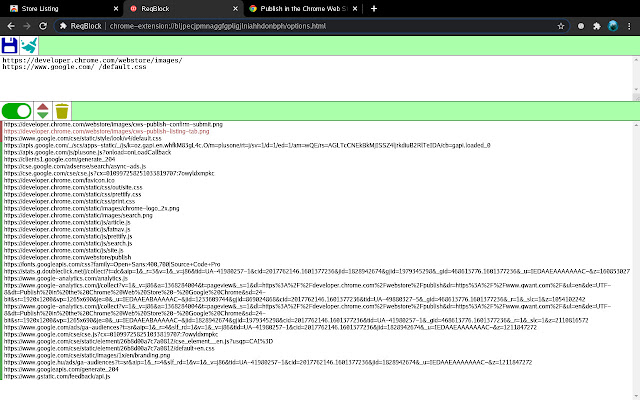This screenshot has width=640, height=400.
Task: Toggle the green enable switch
Action: [16, 111]
